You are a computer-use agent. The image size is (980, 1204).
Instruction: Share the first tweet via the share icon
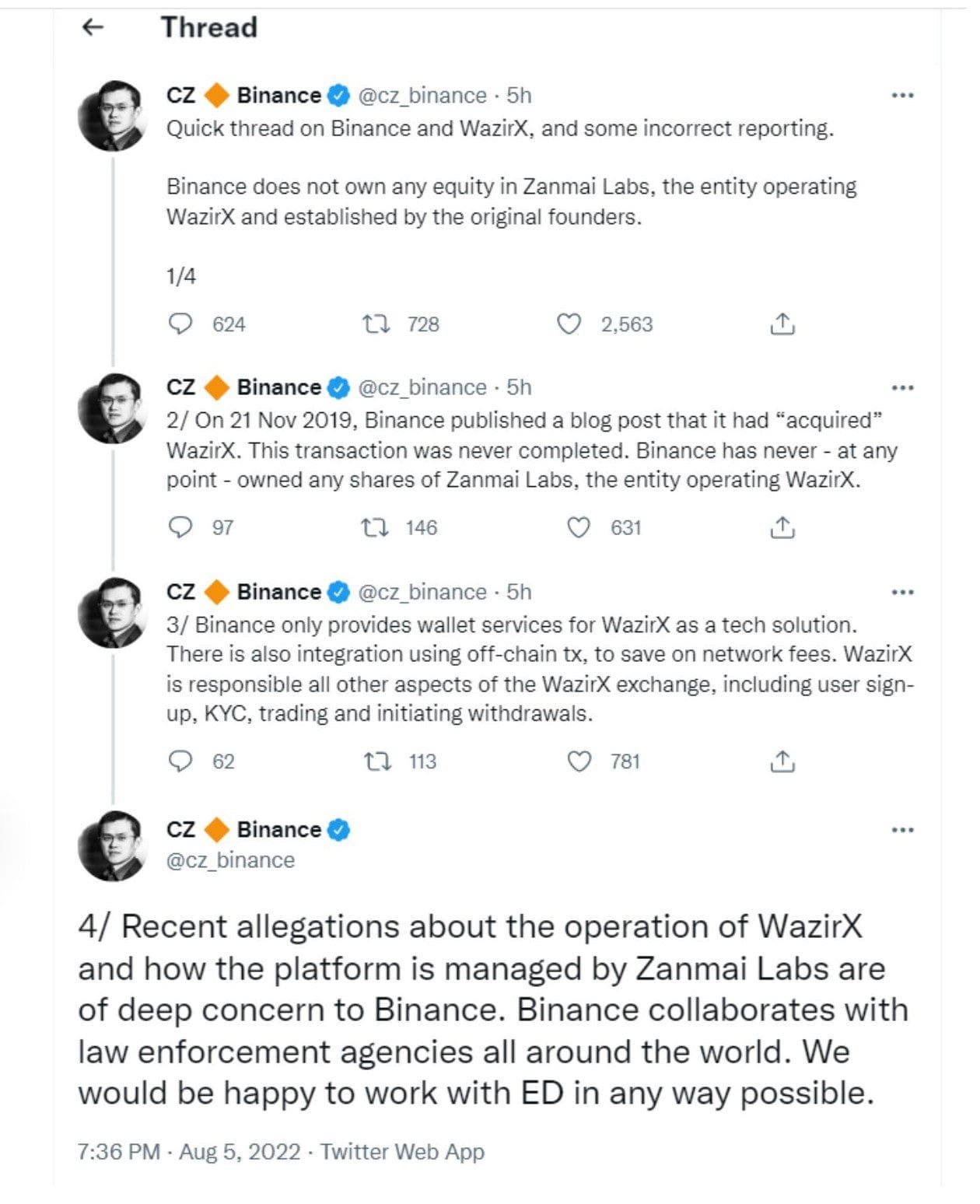click(x=780, y=325)
